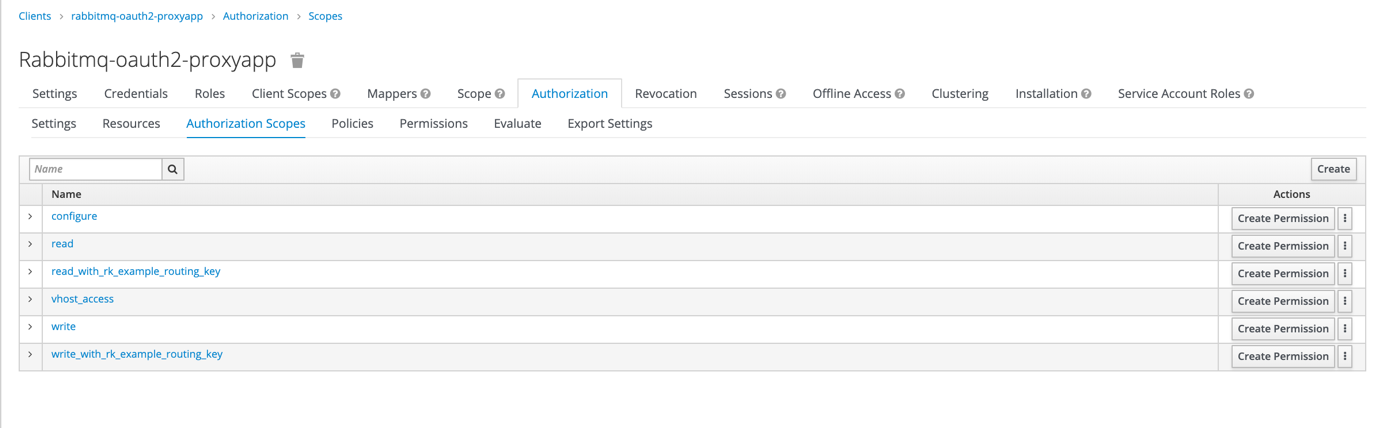Viewport: 1378px width, 428px height.
Task: Open the top-level Settings tab
Action: point(55,93)
